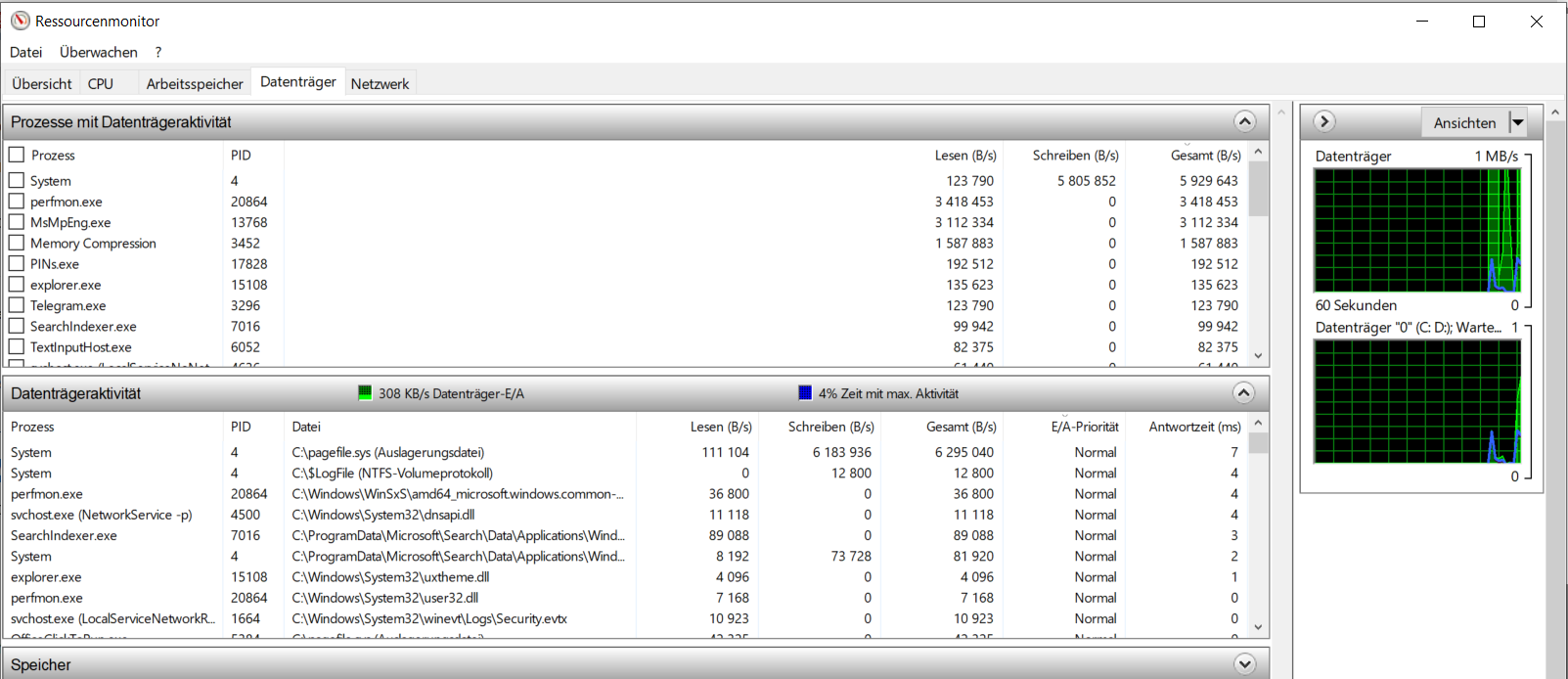Sort top table by PID column header
Screen dimensions: 1568x679
tap(241, 155)
